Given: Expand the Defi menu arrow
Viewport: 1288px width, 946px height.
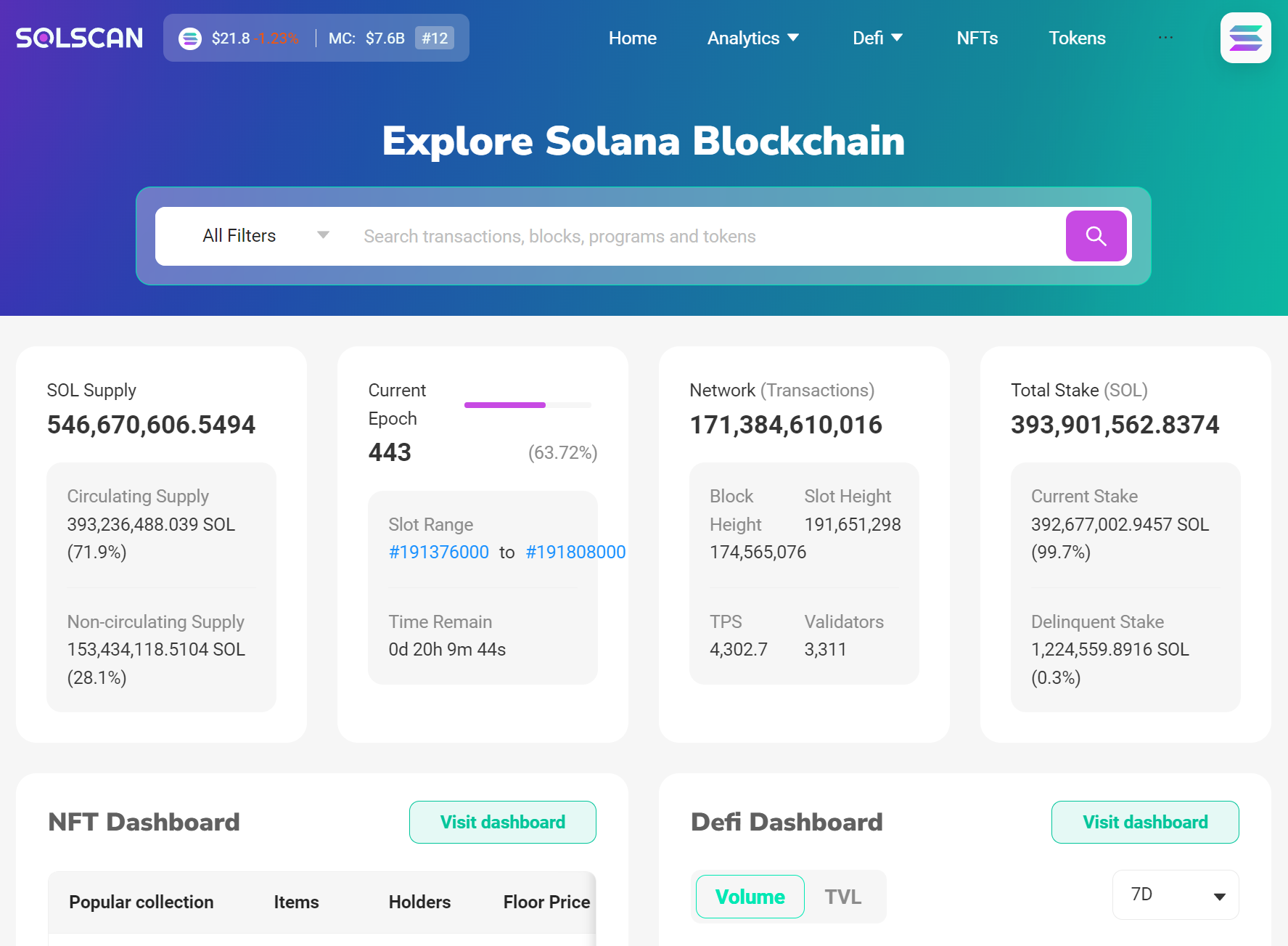Looking at the screenshot, I should click(897, 38).
